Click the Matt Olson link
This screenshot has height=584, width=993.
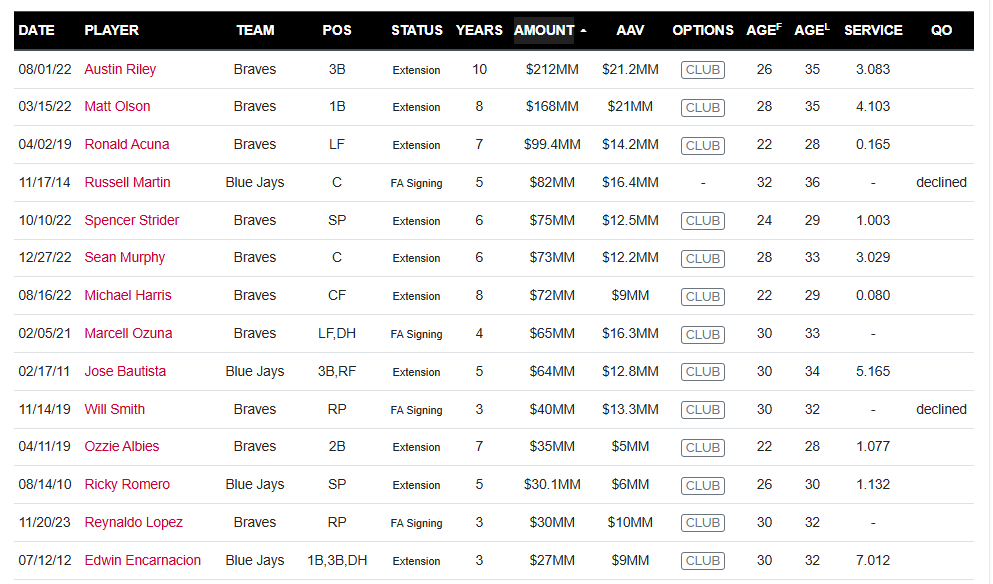point(117,107)
